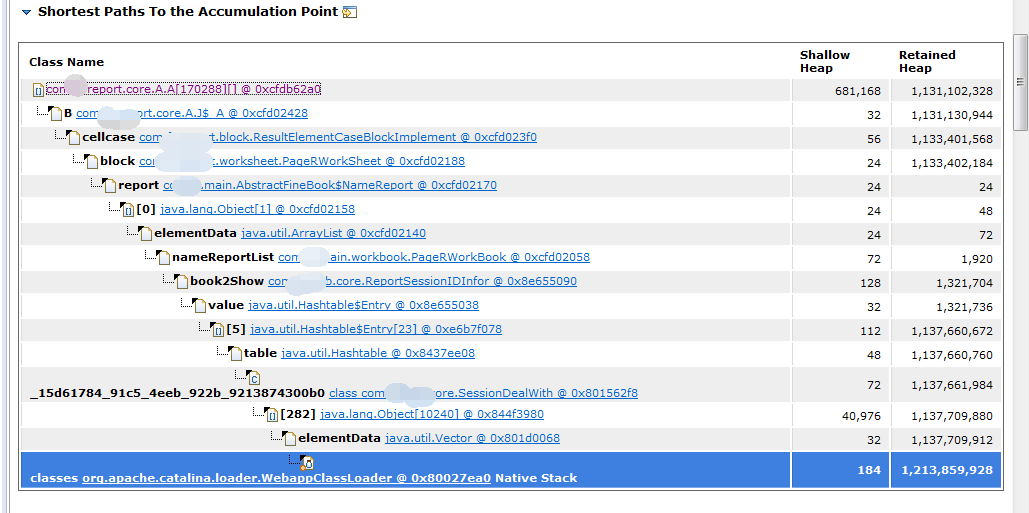Image resolution: width=1029 pixels, height=513 pixels.
Task: Open the ReportSessionIDInfor @ 0x8e655090 link
Action: (x=423, y=281)
